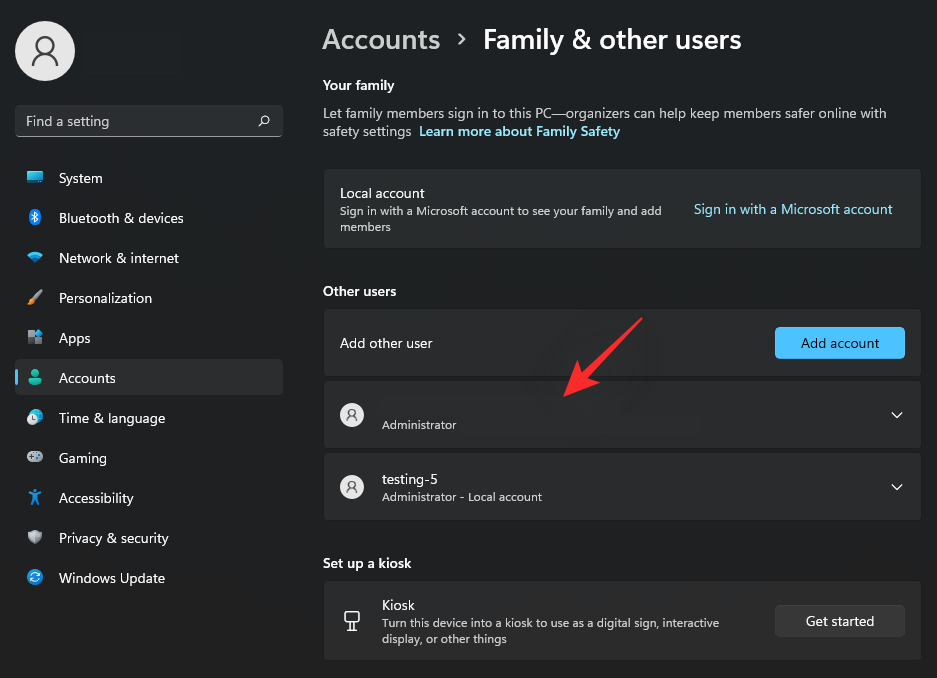The height and width of the screenshot is (678, 937).
Task: Click the Privacy & security shield icon
Action: (x=35, y=538)
